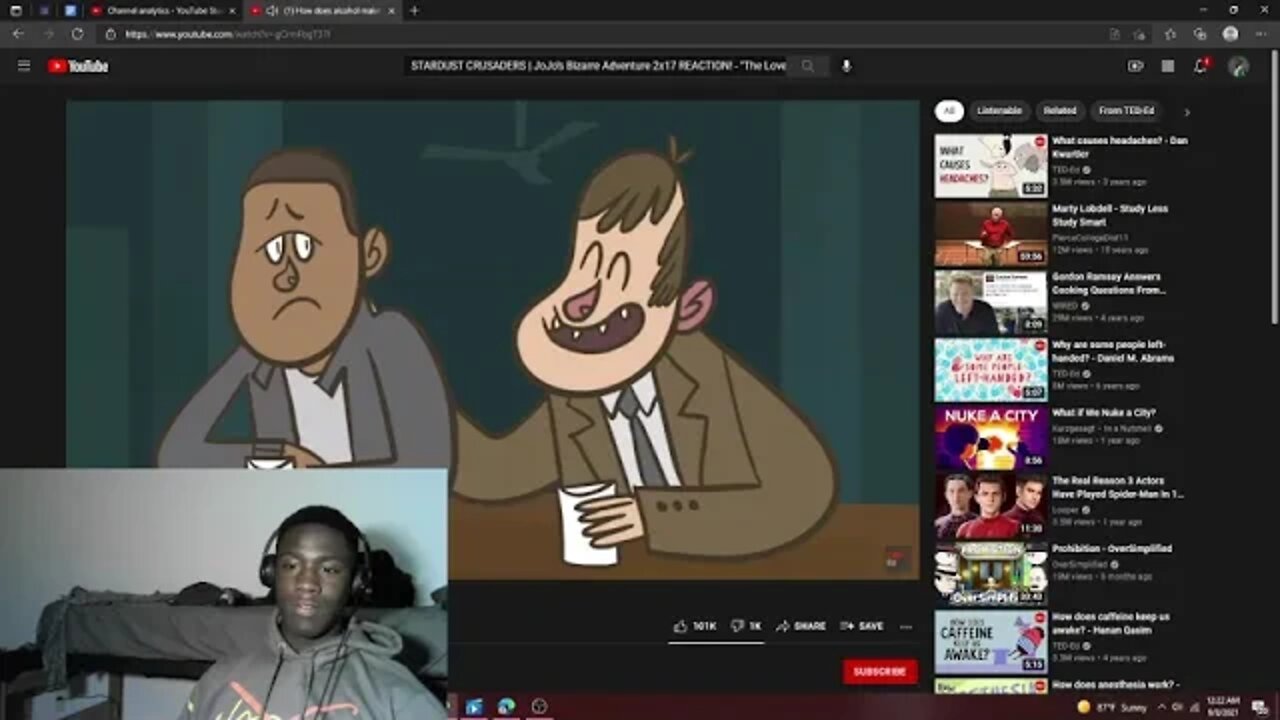Click the like/dislike ratio bar
1280x720 pixels.
click(x=716, y=642)
